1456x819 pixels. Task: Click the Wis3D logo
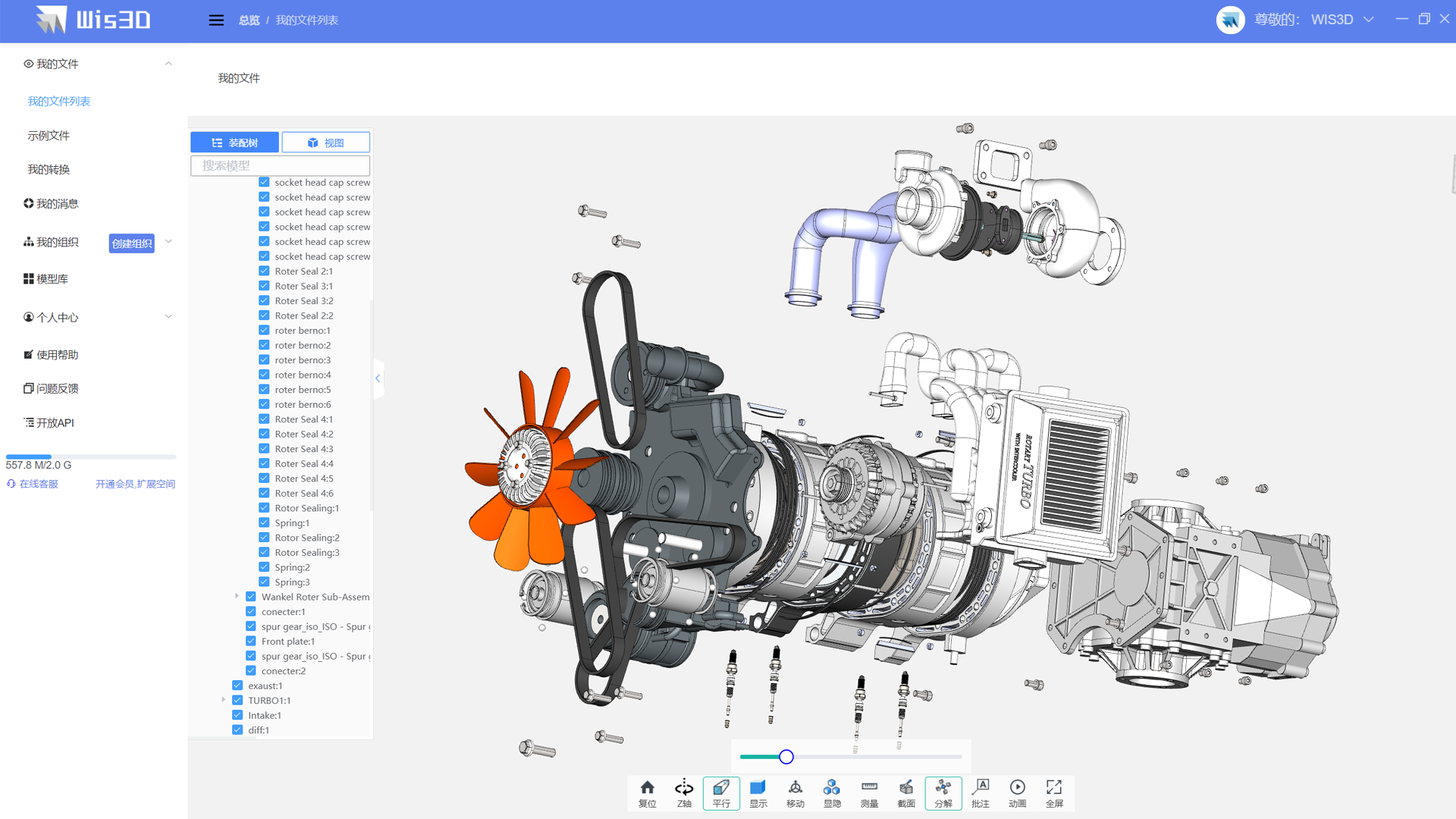93,20
